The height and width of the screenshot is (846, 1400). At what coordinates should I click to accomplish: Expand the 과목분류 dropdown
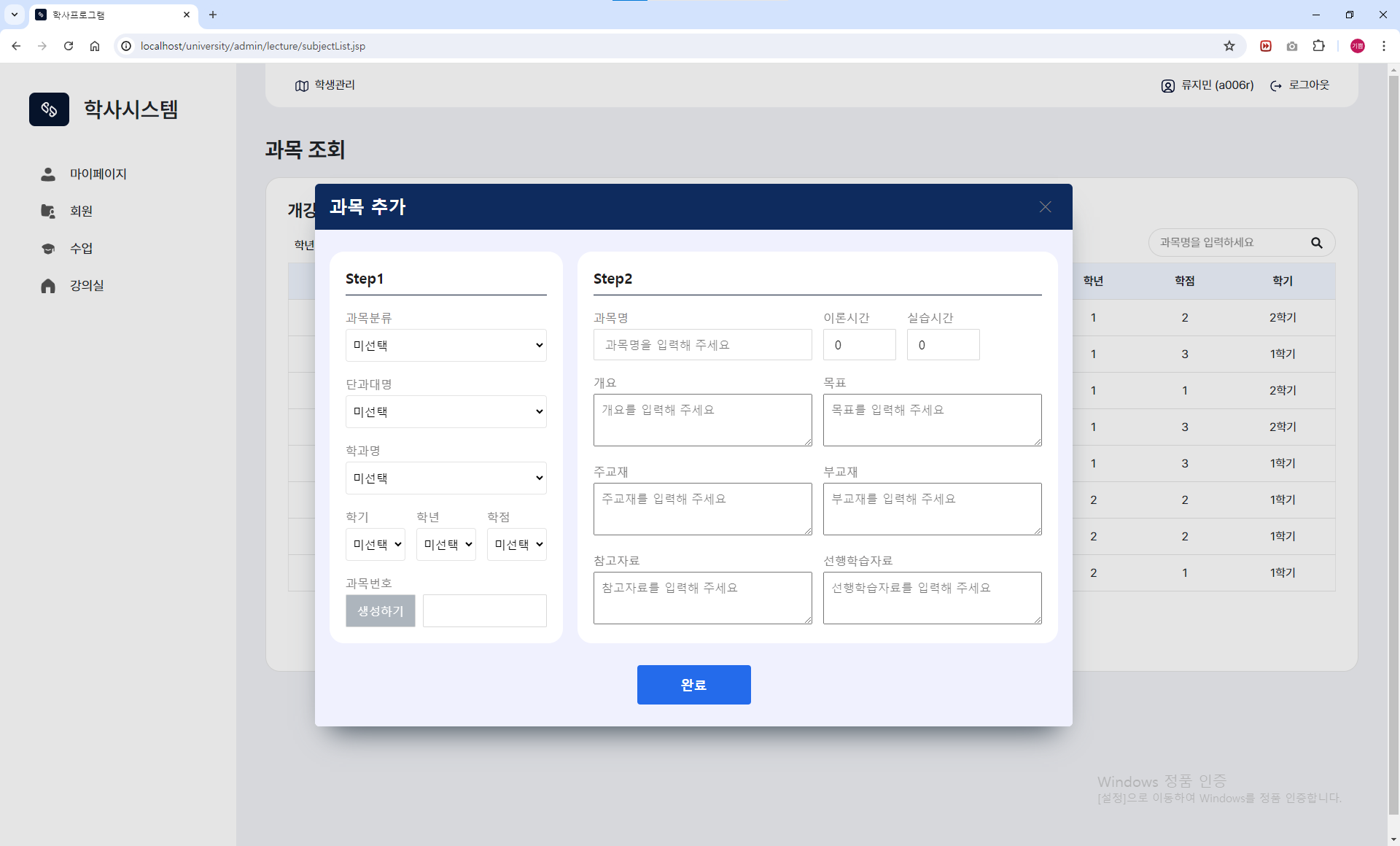click(x=446, y=345)
